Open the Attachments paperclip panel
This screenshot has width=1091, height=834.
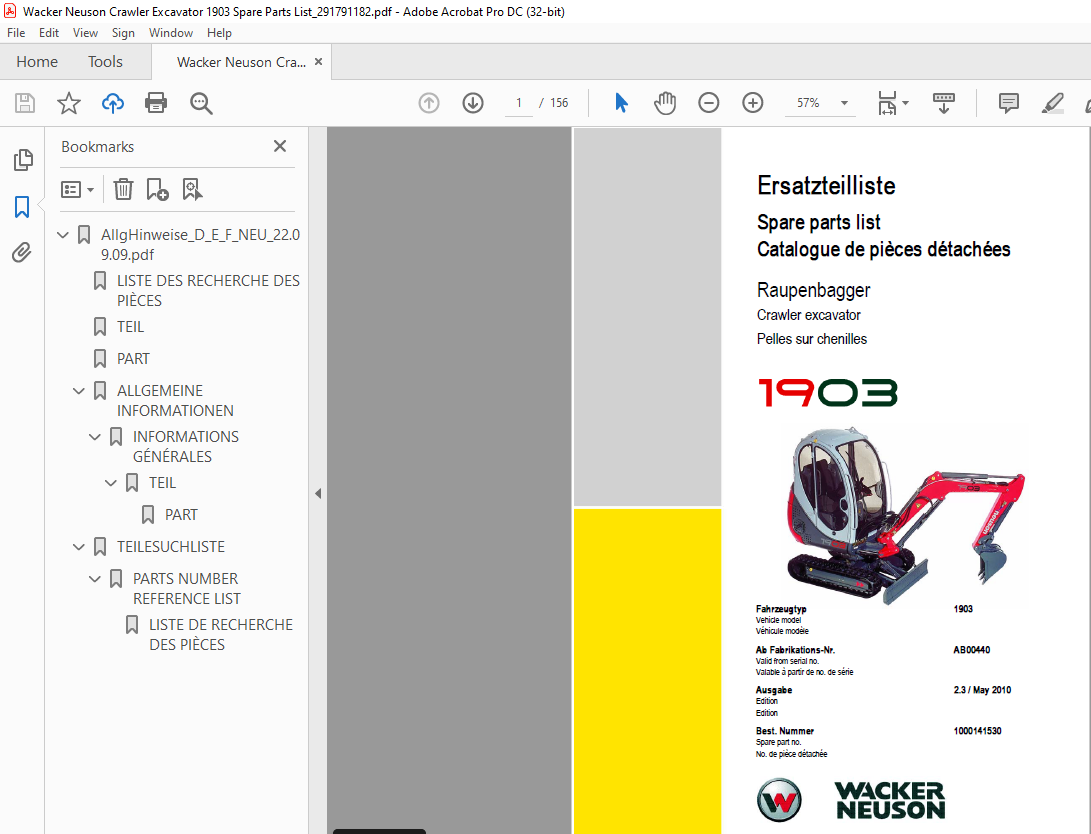tap(22, 252)
